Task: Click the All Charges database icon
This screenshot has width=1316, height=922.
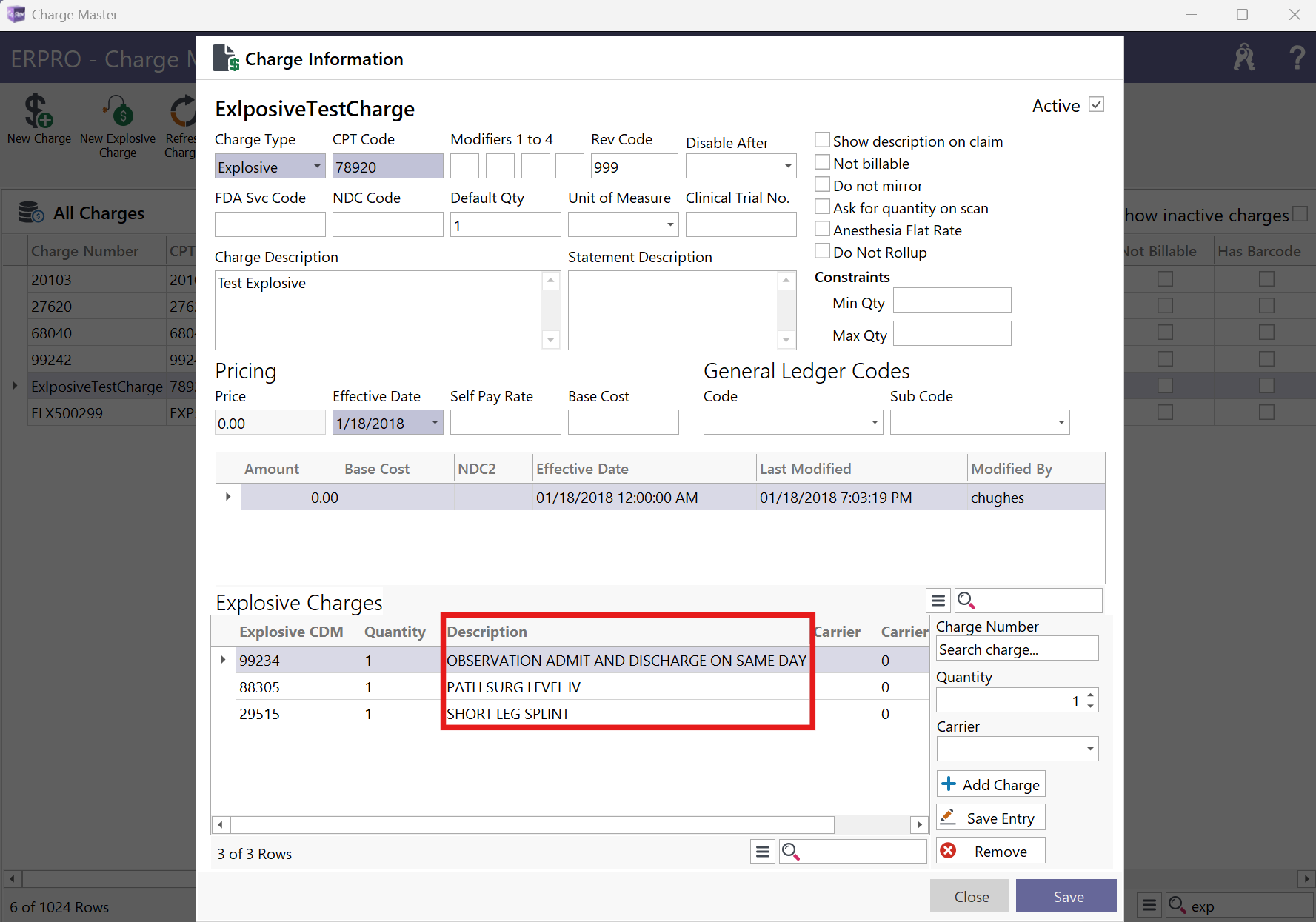Action: [31, 213]
